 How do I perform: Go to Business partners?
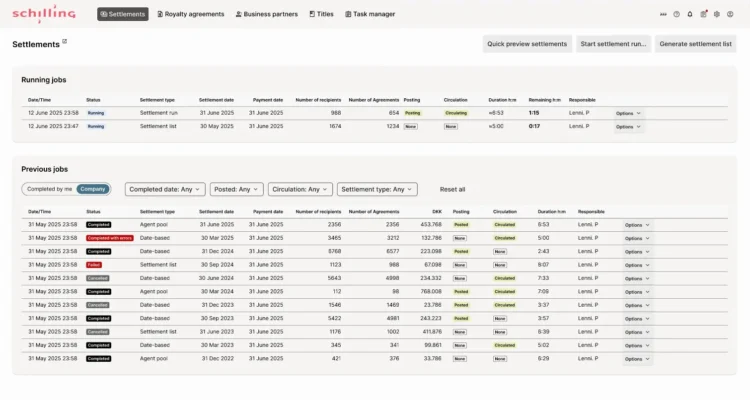[267, 14]
